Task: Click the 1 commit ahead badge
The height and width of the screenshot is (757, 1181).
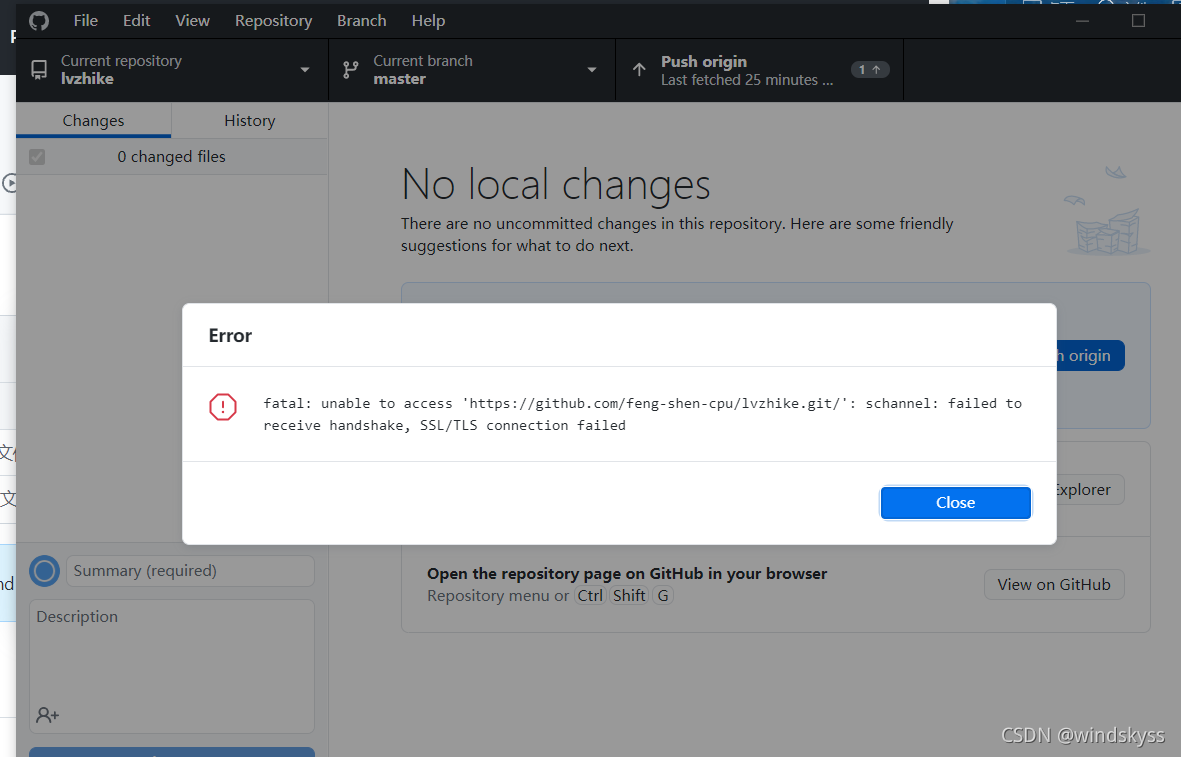Action: pos(869,69)
